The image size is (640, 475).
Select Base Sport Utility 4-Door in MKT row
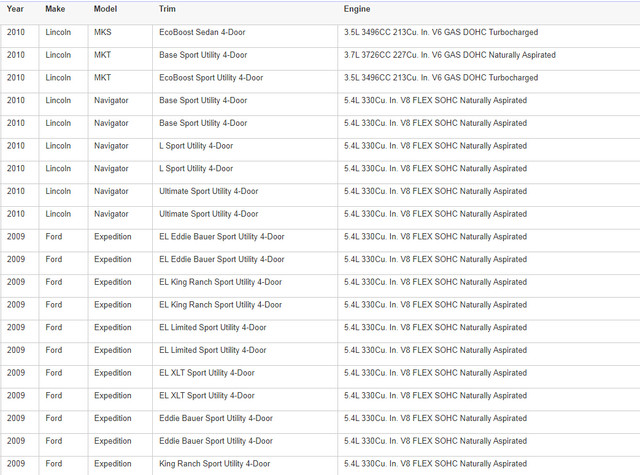203,55
